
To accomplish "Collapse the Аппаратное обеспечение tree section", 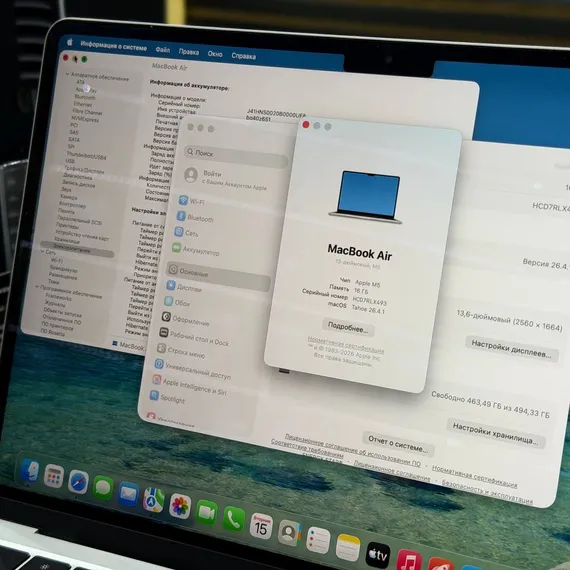I will [68, 74].
